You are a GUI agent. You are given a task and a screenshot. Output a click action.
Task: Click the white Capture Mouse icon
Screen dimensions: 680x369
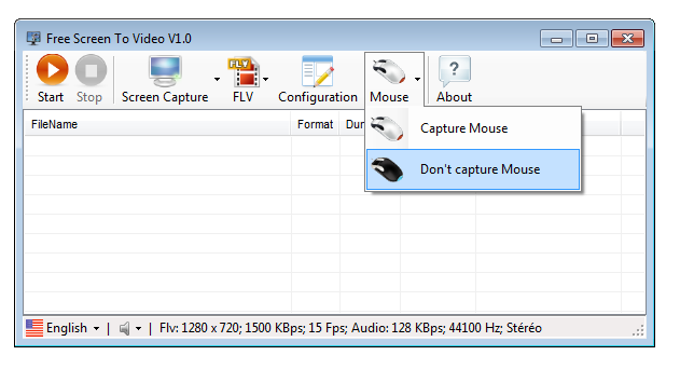(387, 128)
